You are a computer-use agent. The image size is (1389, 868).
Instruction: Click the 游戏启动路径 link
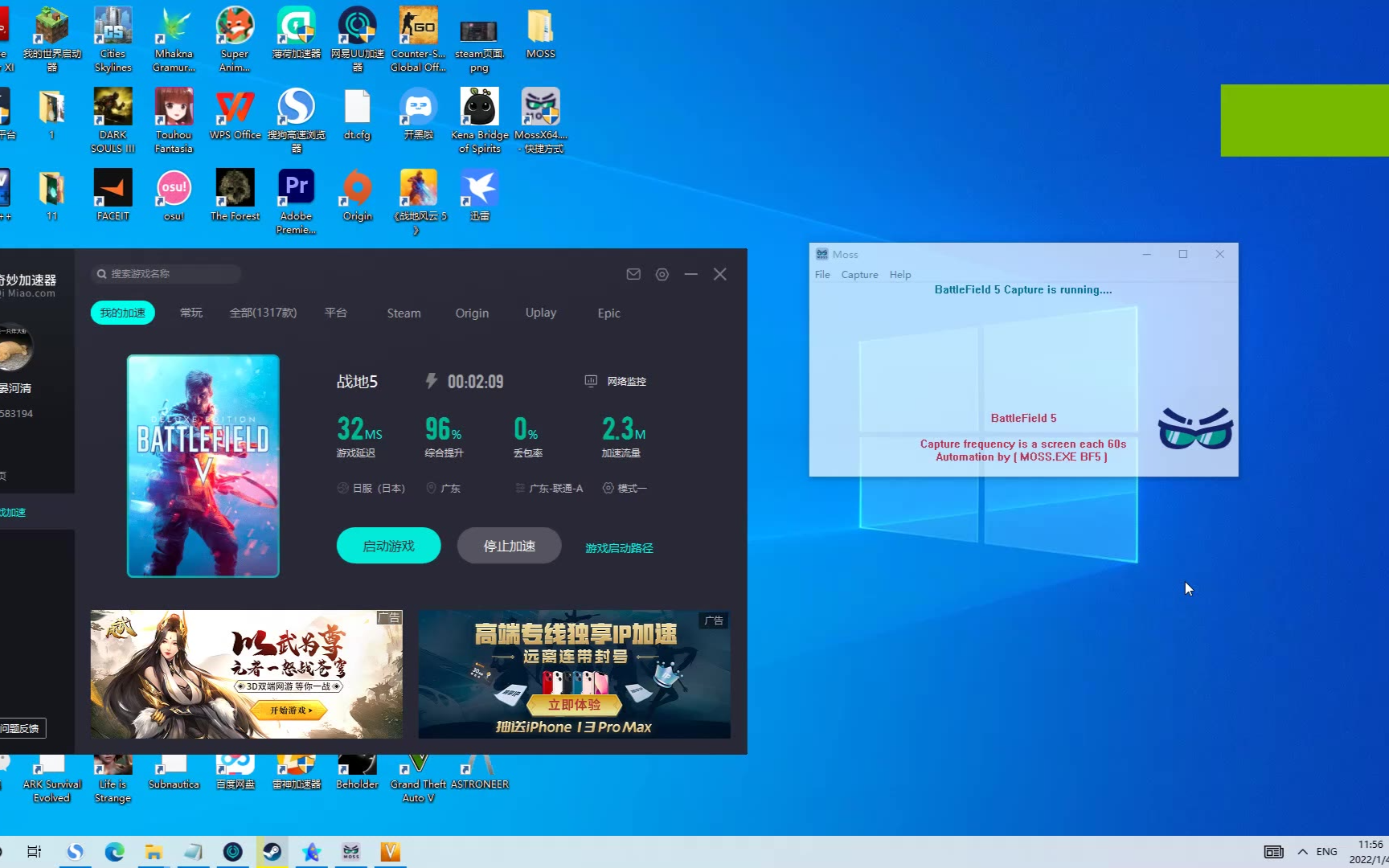[x=619, y=548]
